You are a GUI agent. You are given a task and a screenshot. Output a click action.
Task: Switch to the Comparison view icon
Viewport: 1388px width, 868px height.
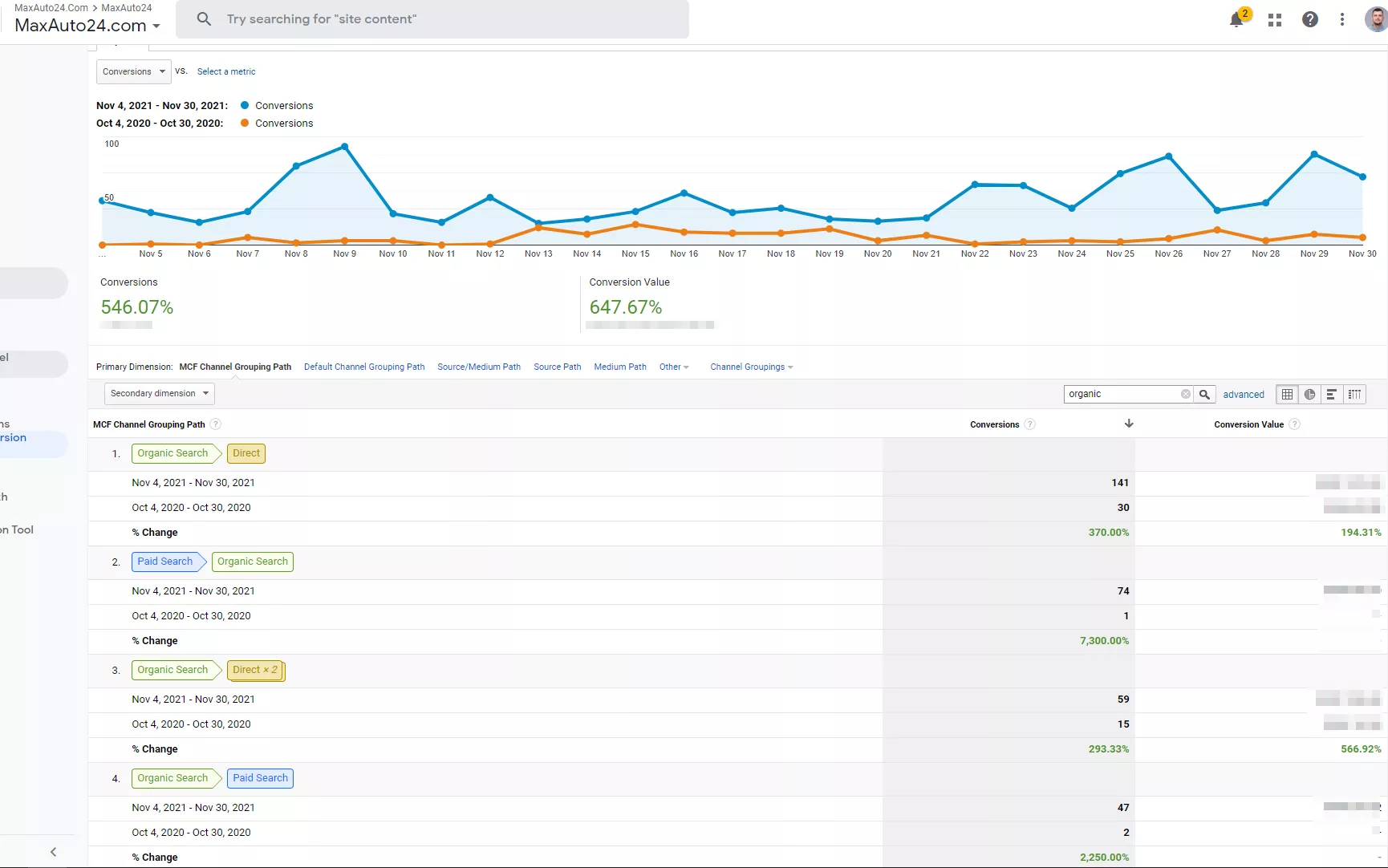[x=1354, y=394]
